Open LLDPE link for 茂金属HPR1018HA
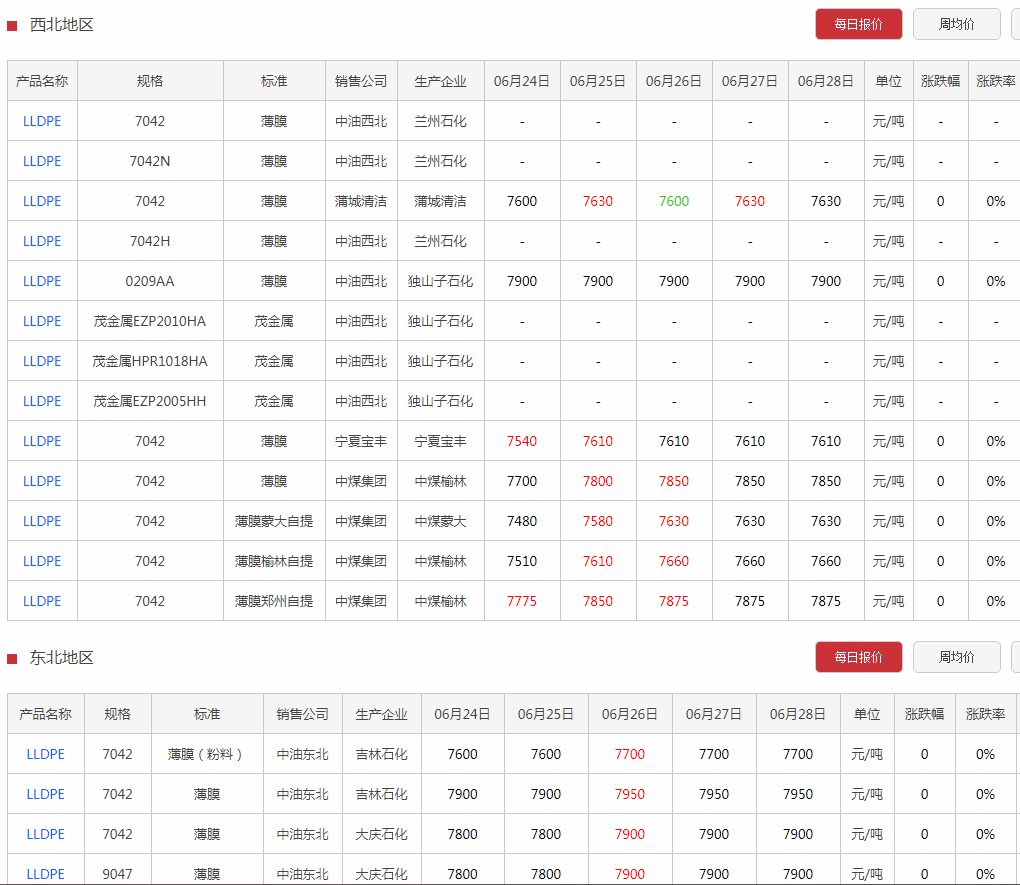The image size is (1020, 885). [42, 361]
